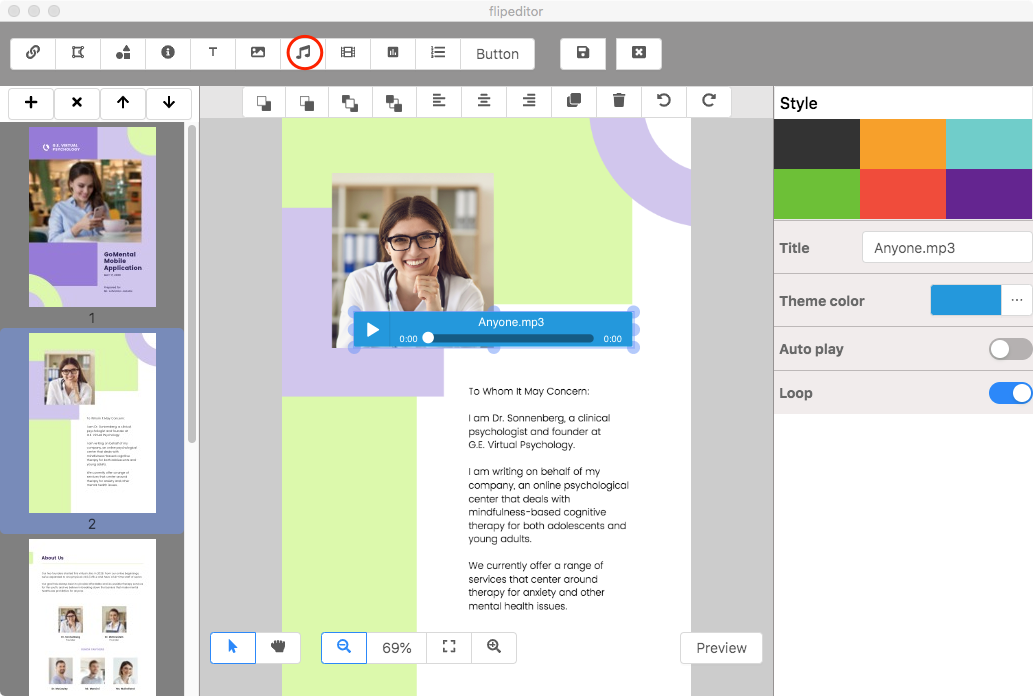Open the Preview of the flipbook
Screen dimensions: 1033x696
[721, 648]
